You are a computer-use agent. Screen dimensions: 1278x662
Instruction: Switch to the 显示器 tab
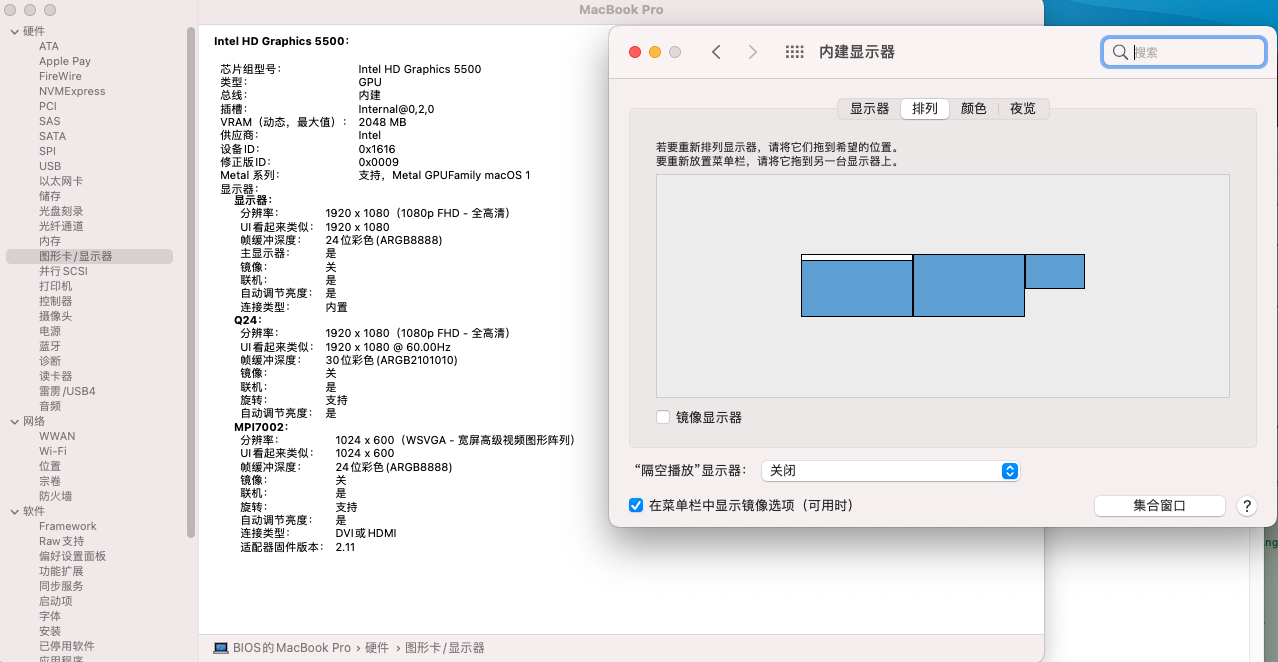click(x=869, y=108)
